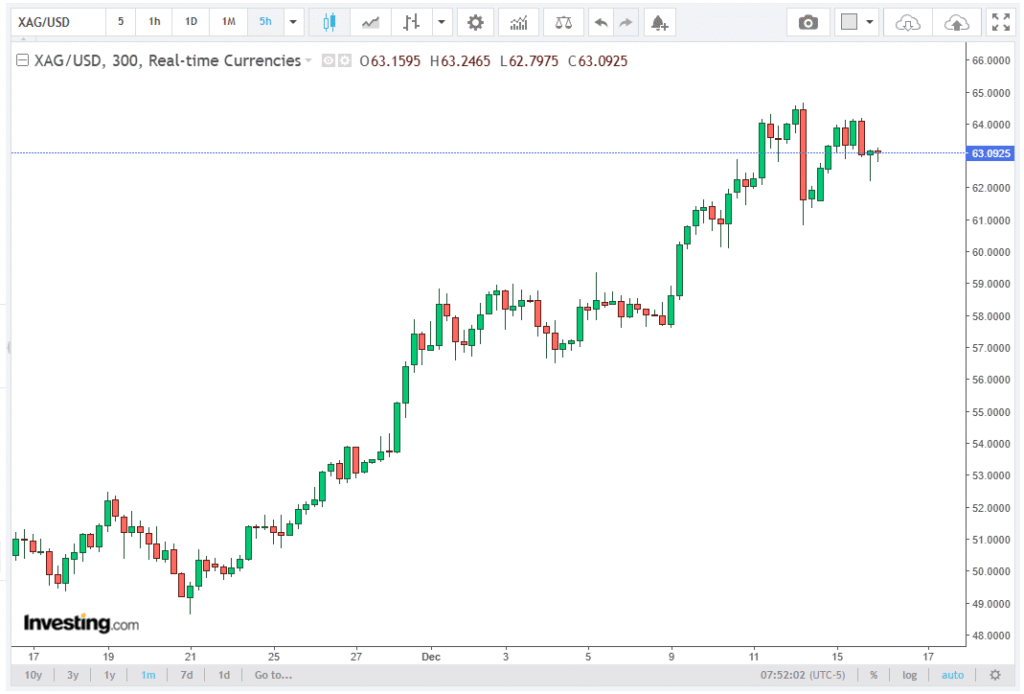
Task: Switch to the 1D interval tab
Action: (190, 22)
